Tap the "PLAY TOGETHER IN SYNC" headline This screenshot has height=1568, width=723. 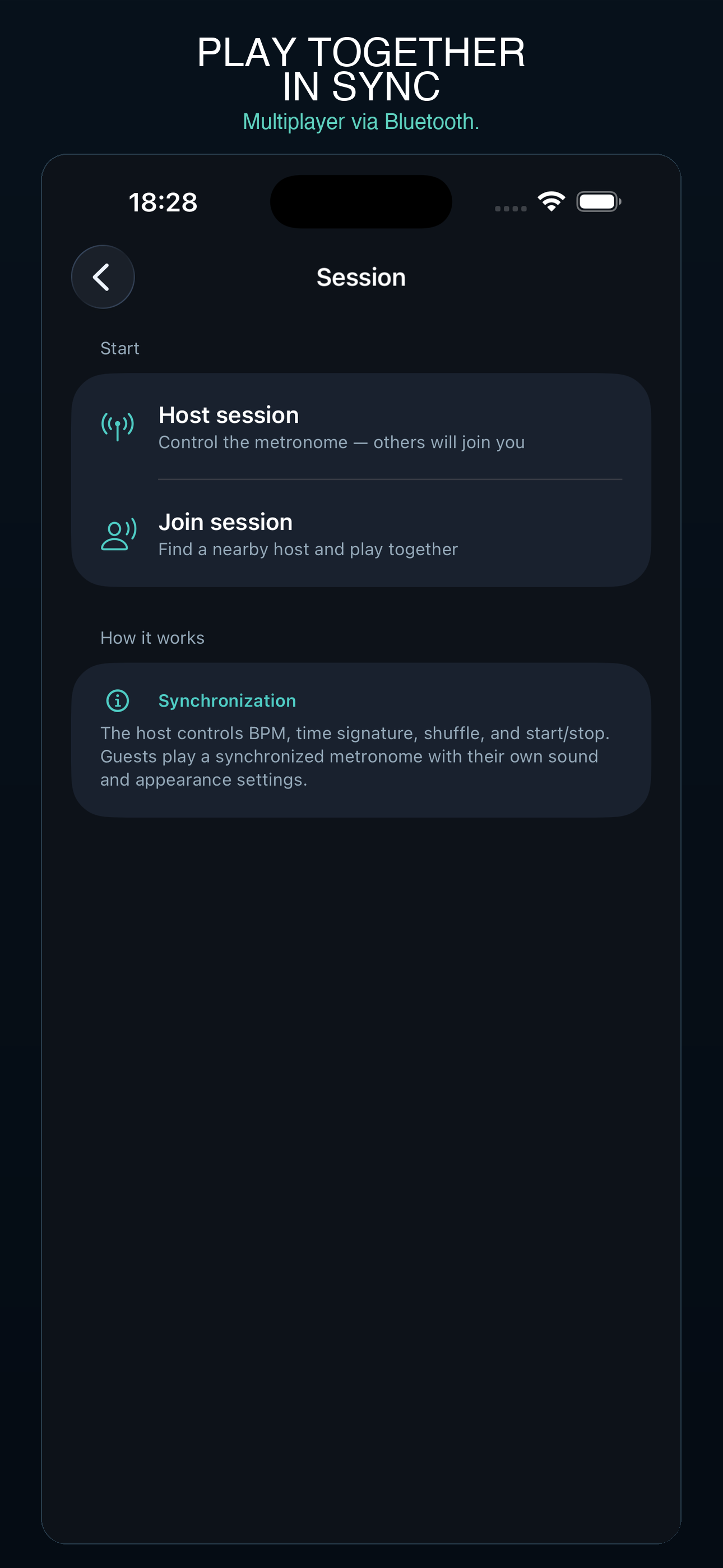coord(361,69)
